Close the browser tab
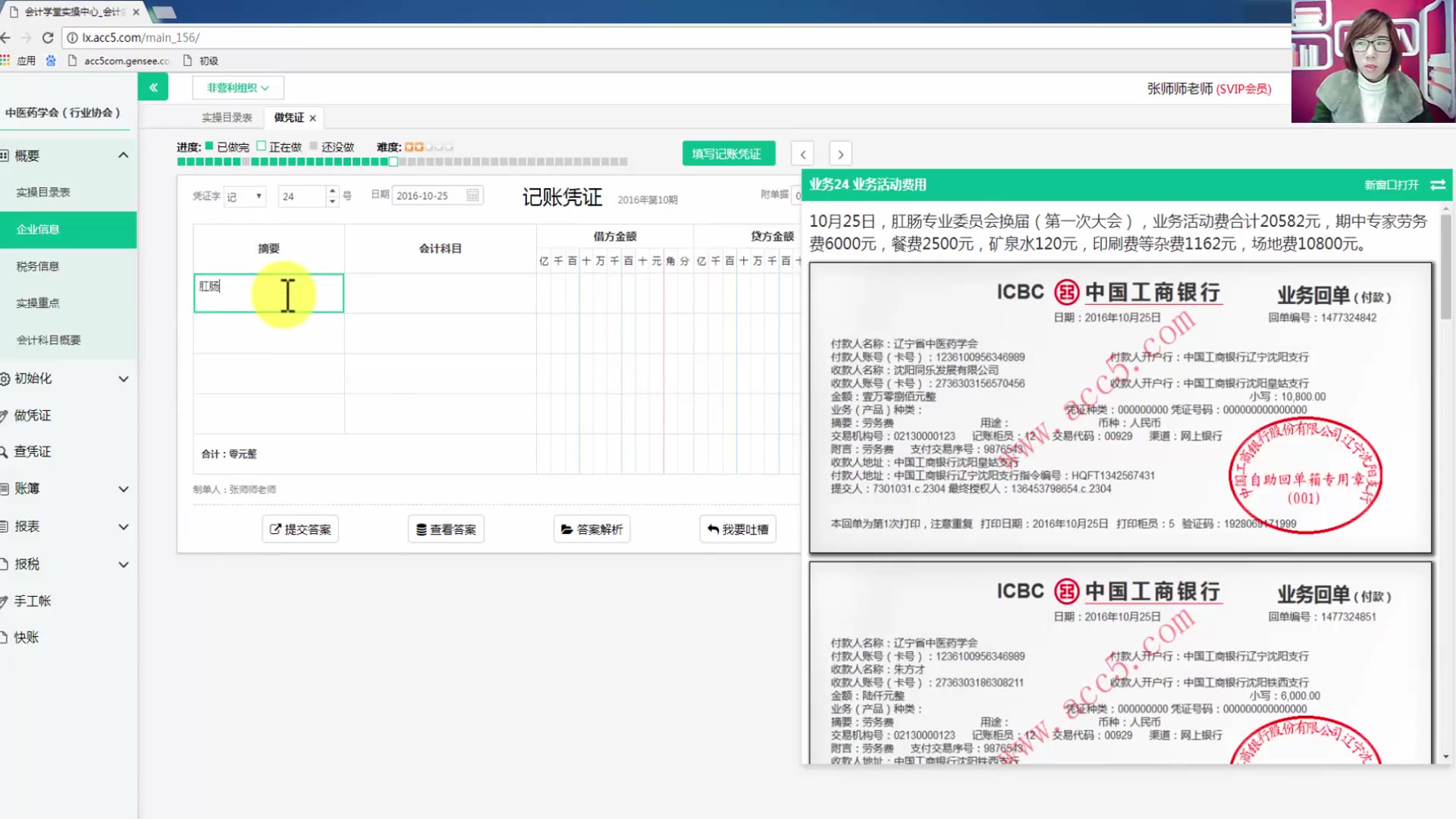The image size is (1456, 819). click(x=136, y=12)
